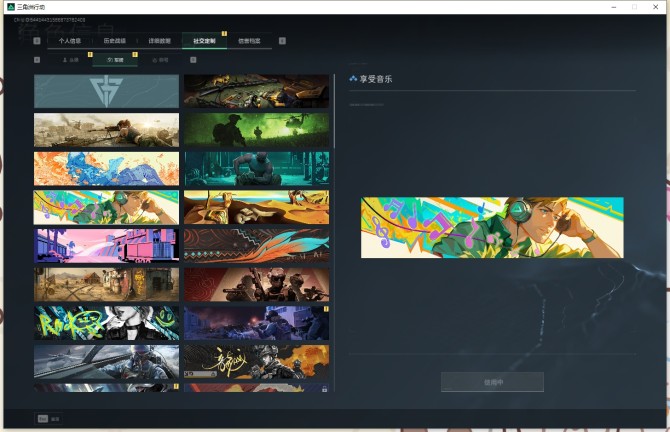This screenshot has height=432, width=670.
Task: Click the blue icon beside 享受音乐 title
Action: click(353, 79)
